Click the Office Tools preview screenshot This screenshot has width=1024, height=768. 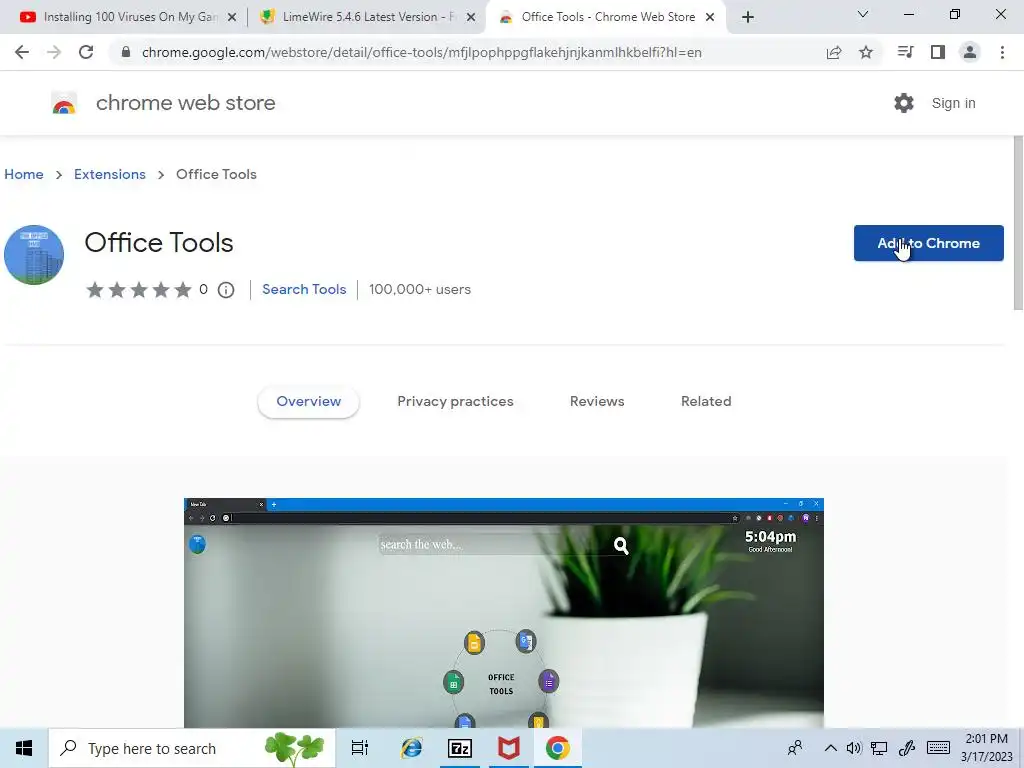504,613
